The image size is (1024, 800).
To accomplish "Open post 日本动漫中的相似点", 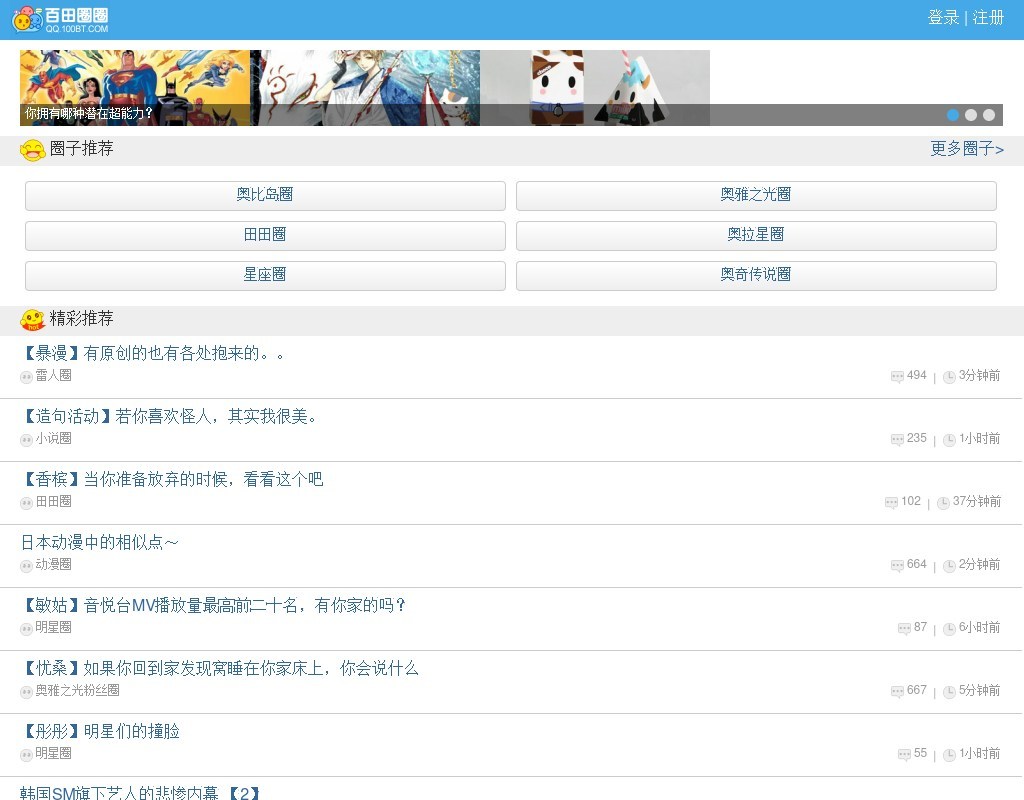I will pyautogui.click(x=100, y=542).
